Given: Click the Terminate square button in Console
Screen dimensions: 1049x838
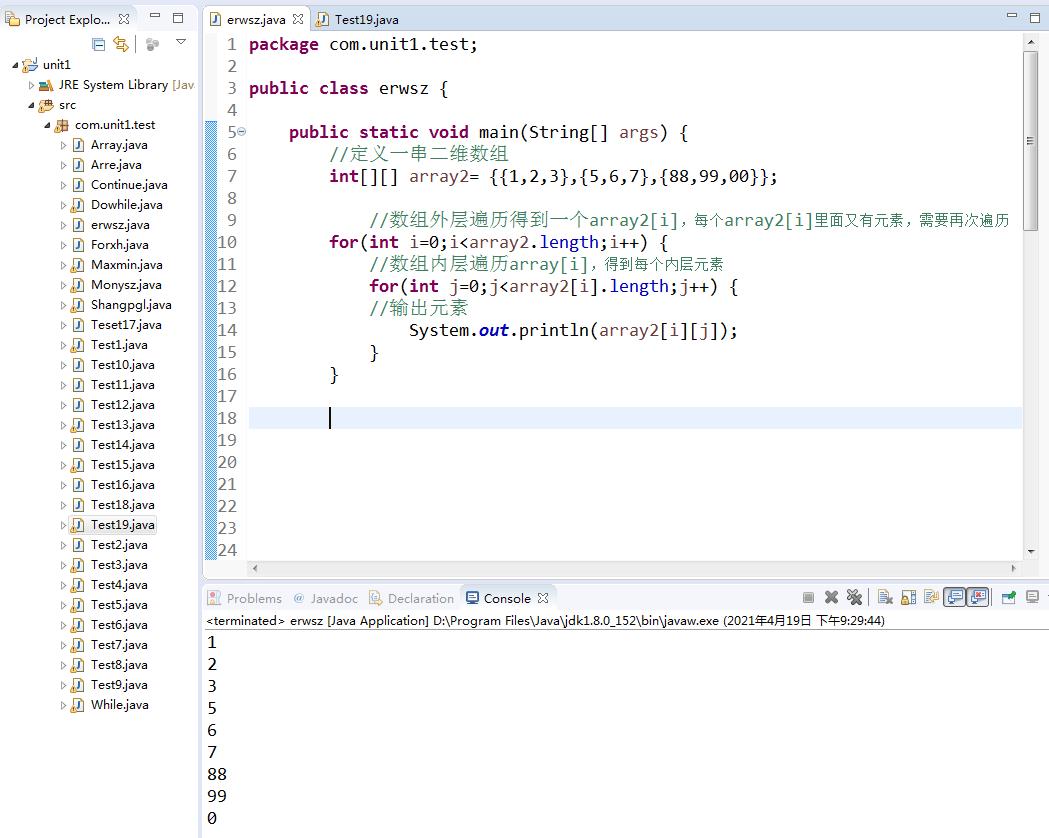Looking at the screenshot, I should click(x=808, y=597).
